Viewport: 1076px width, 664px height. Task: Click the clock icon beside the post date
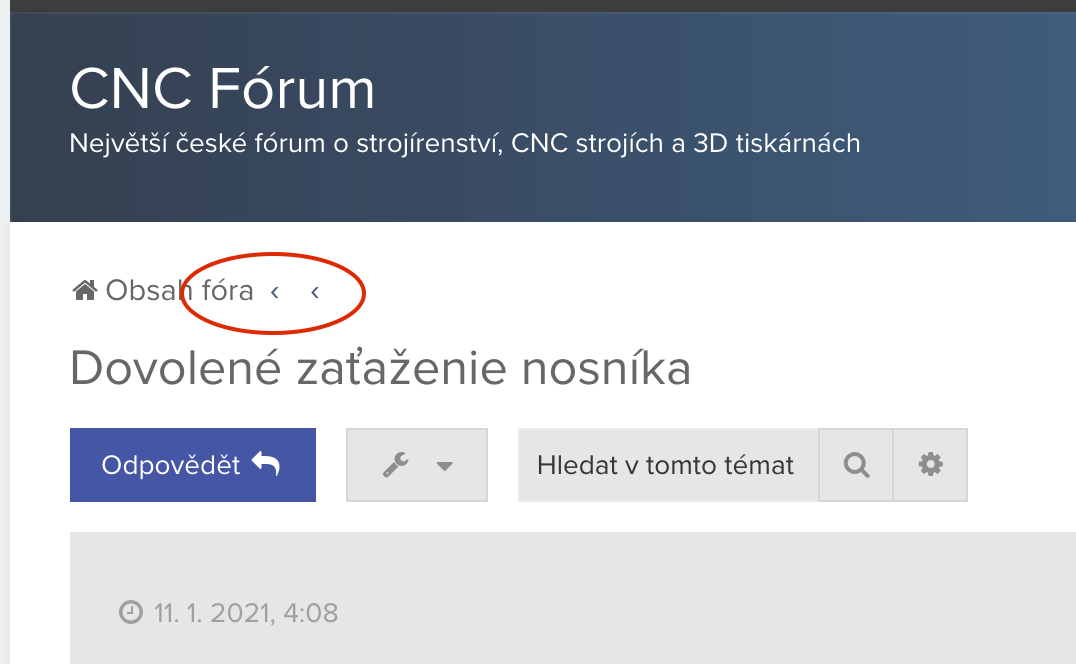pyautogui.click(x=130, y=612)
